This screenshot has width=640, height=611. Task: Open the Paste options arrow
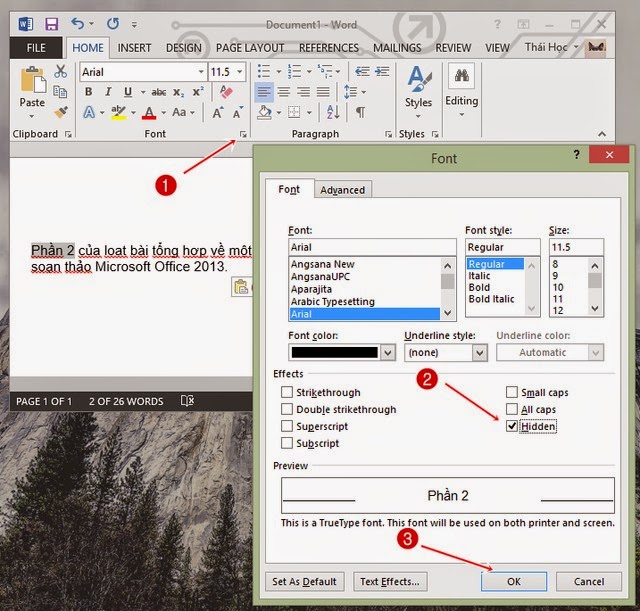coord(32,116)
